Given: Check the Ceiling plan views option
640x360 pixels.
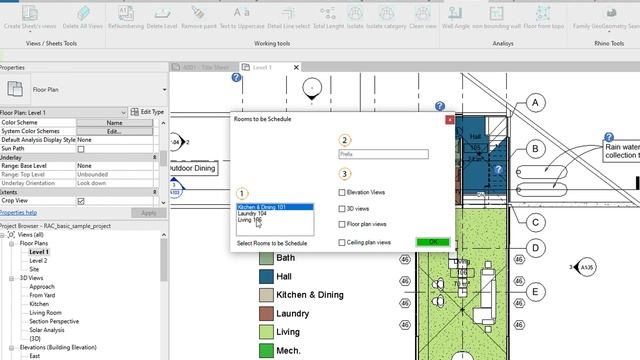Looking at the screenshot, I should (x=342, y=242).
